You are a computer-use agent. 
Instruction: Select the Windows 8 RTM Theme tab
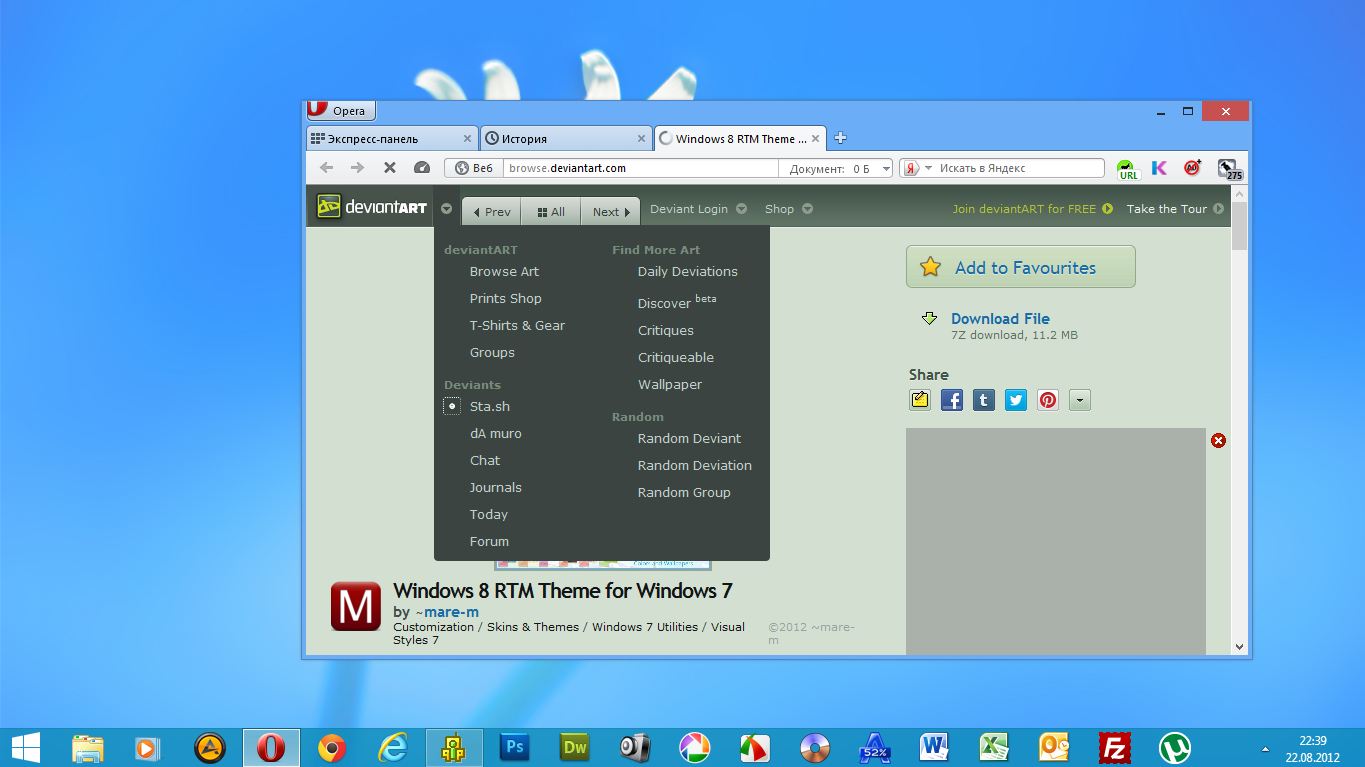[740, 138]
